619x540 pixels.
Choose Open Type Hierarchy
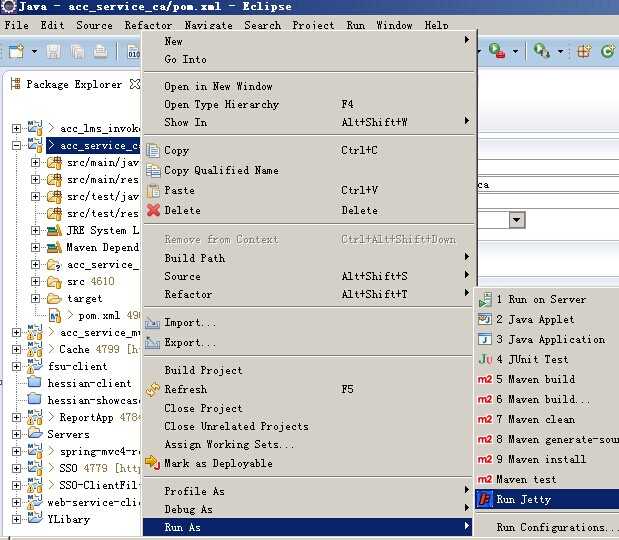(x=309, y=104)
